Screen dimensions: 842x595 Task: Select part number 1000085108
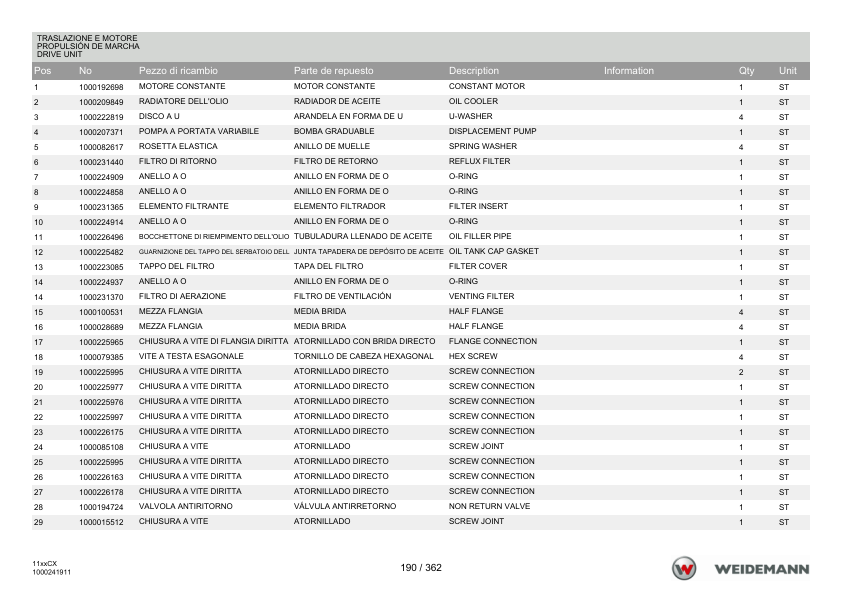point(101,448)
